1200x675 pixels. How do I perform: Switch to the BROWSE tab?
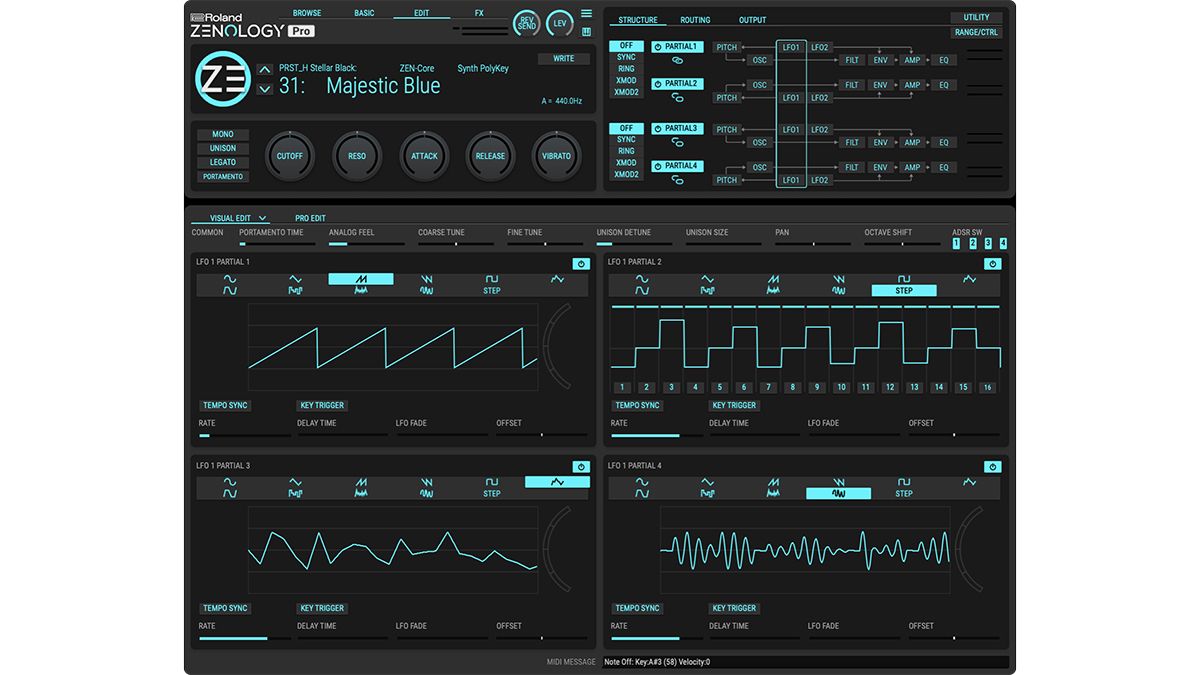[x=307, y=12]
